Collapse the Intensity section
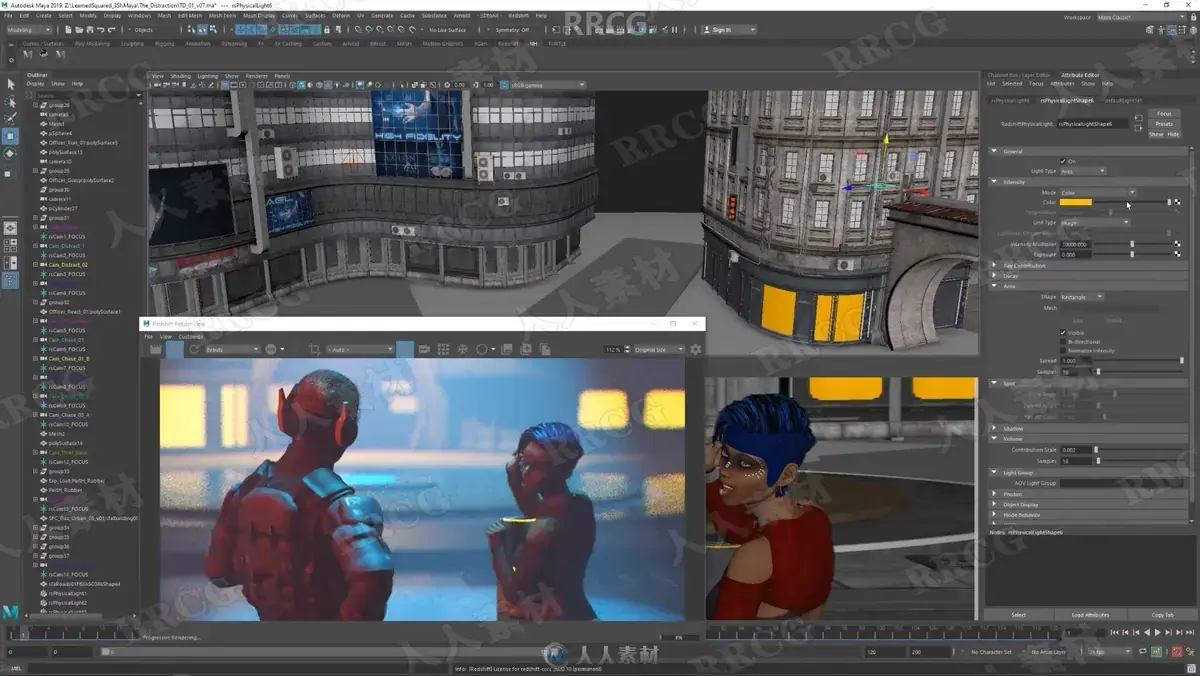This screenshot has width=1200, height=676. tap(1090, 182)
